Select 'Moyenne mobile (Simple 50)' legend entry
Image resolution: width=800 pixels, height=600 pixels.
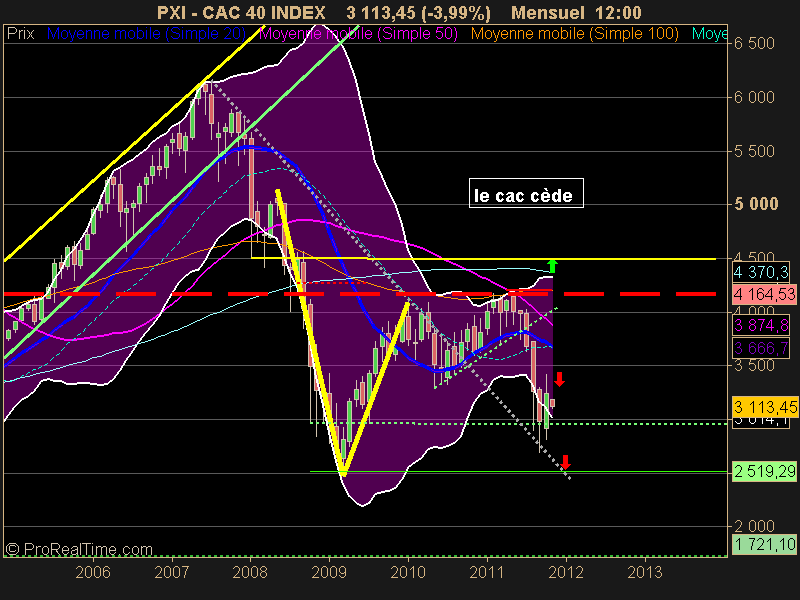tap(359, 34)
